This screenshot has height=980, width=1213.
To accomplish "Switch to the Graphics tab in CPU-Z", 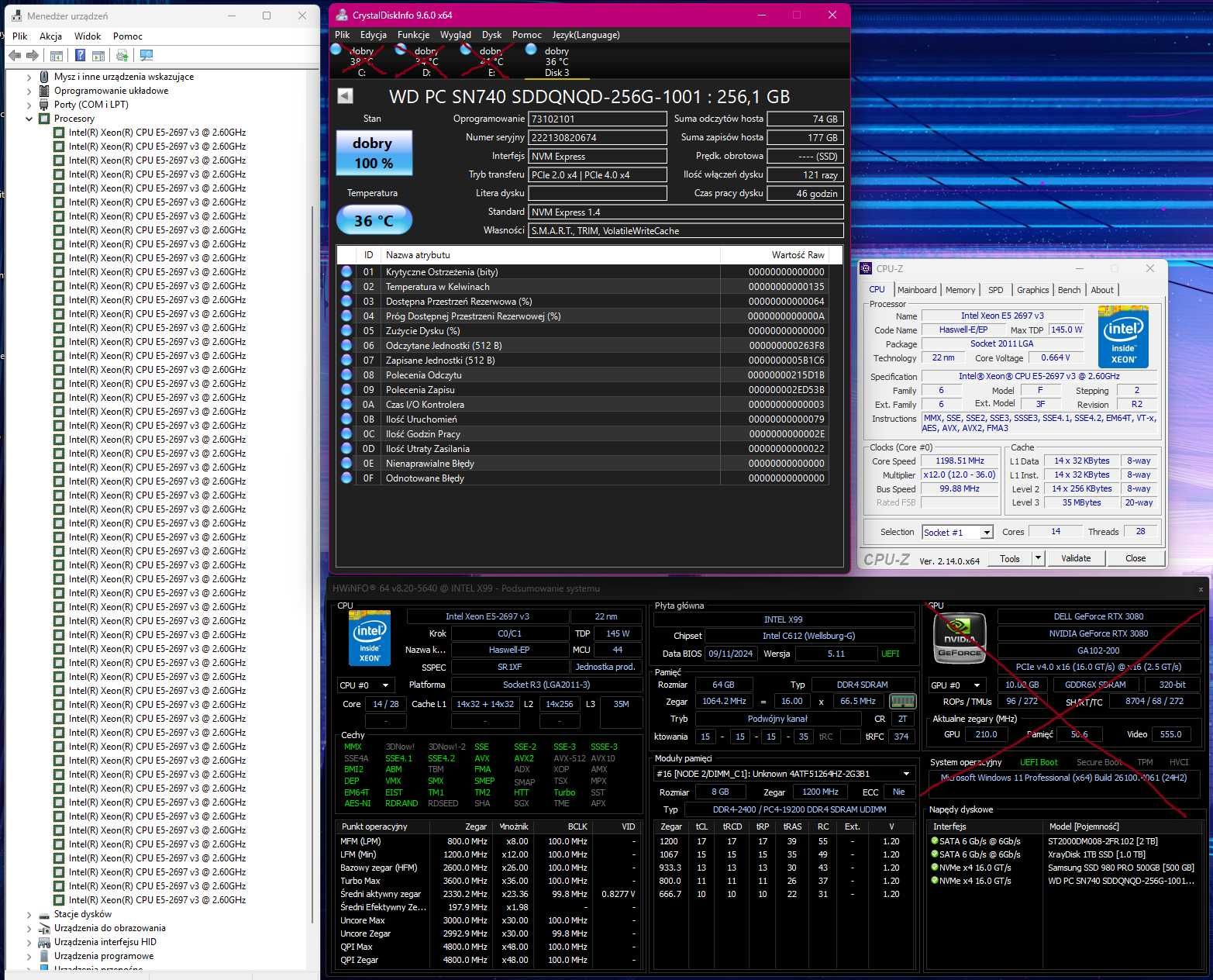I will click(1033, 290).
